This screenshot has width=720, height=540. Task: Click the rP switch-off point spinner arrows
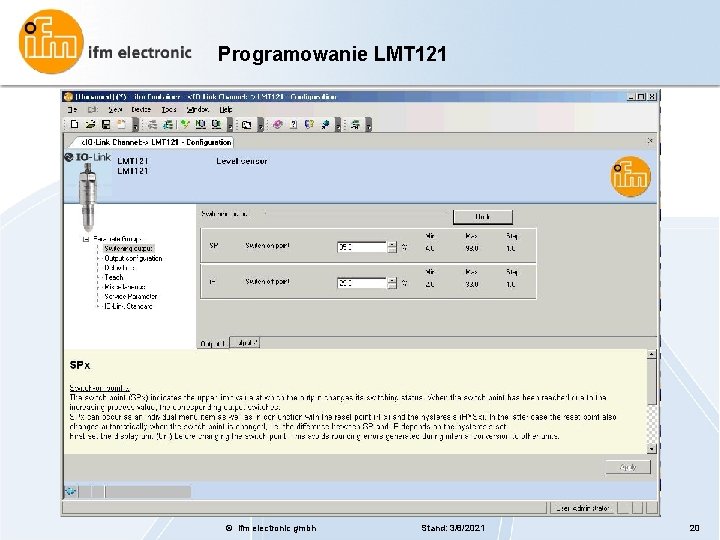pos(392,283)
